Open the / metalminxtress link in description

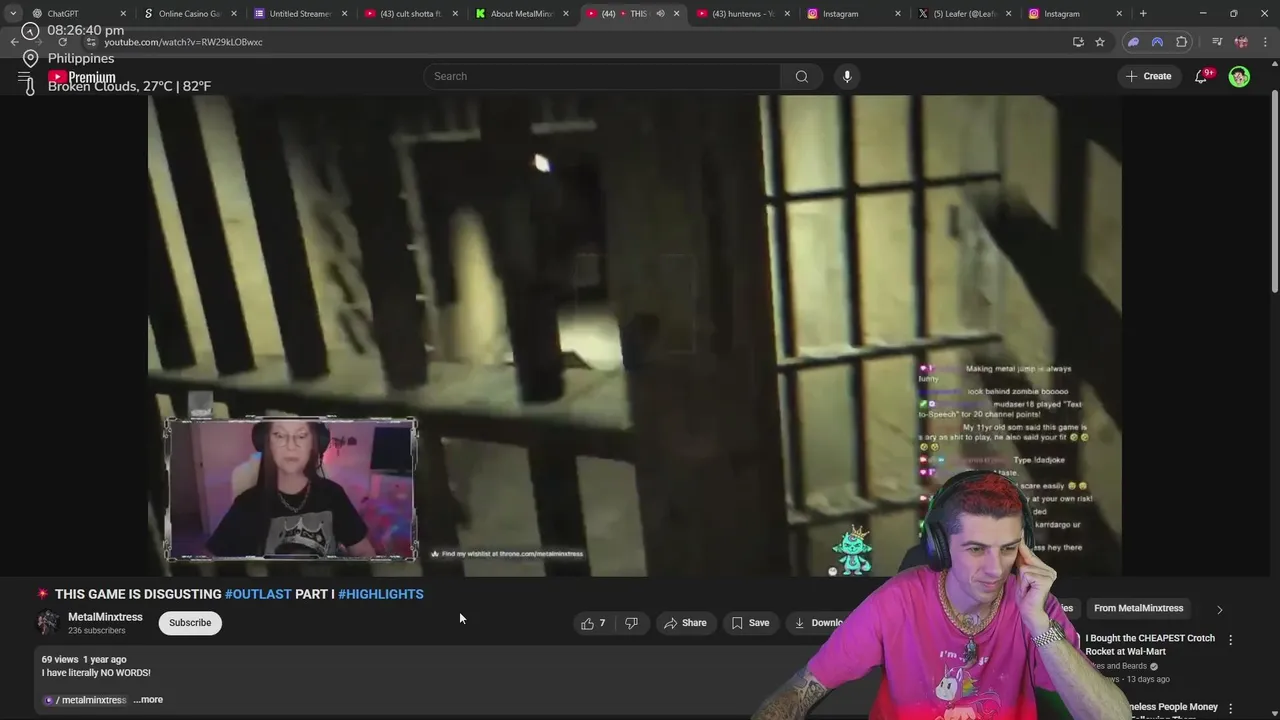tap(85, 700)
